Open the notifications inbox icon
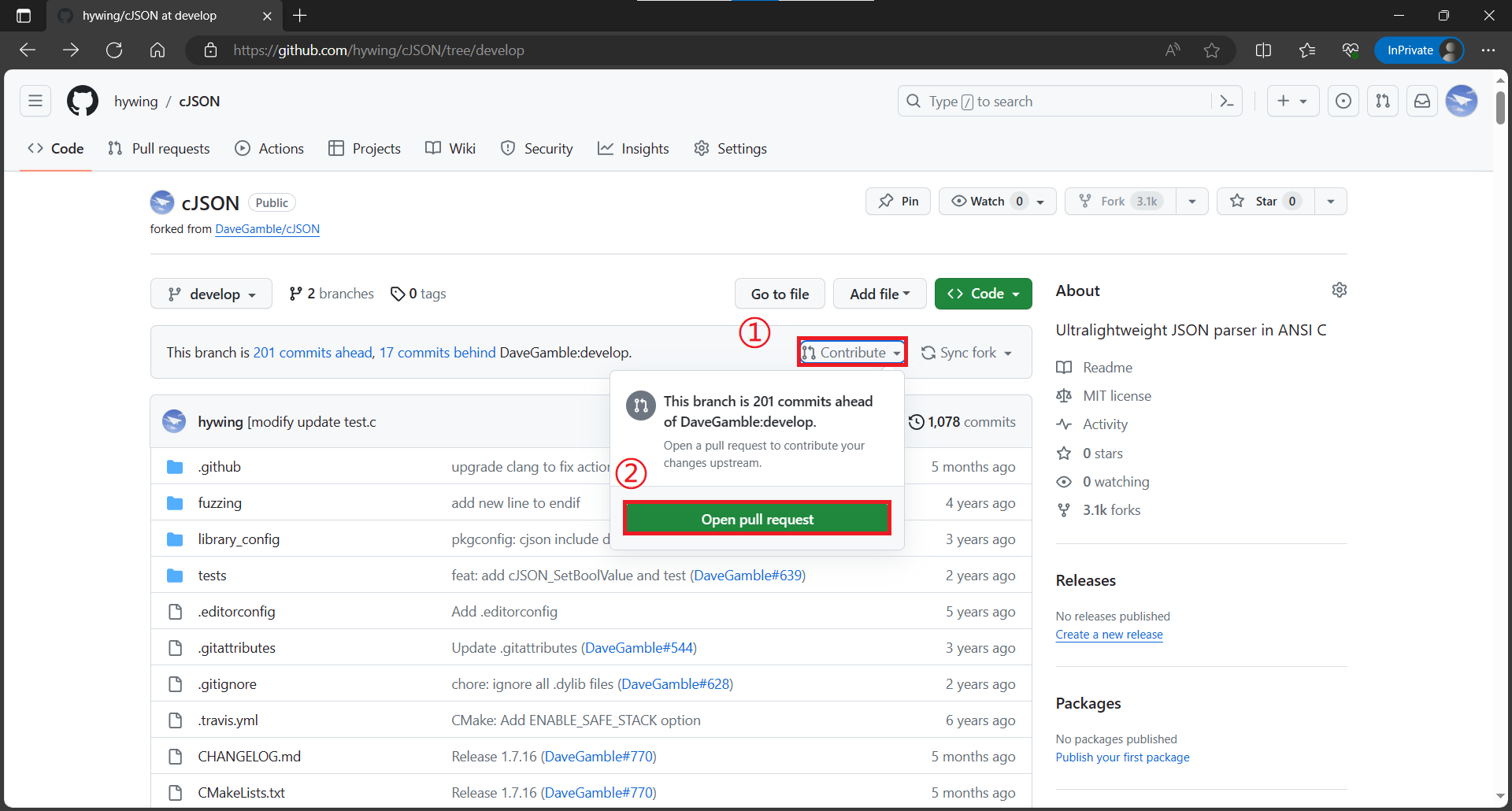The image size is (1512, 811). [1422, 101]
